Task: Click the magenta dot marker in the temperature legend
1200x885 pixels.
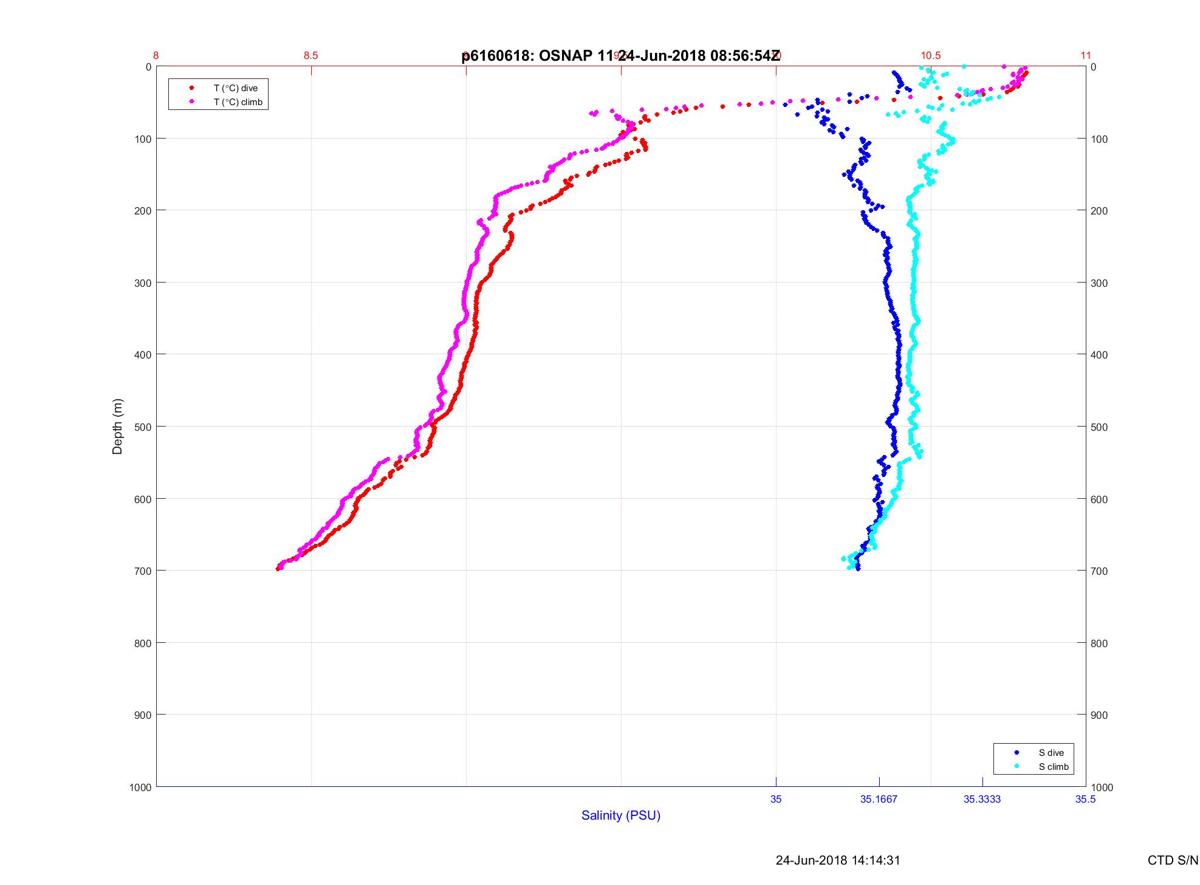Action: tap(191, 102)
